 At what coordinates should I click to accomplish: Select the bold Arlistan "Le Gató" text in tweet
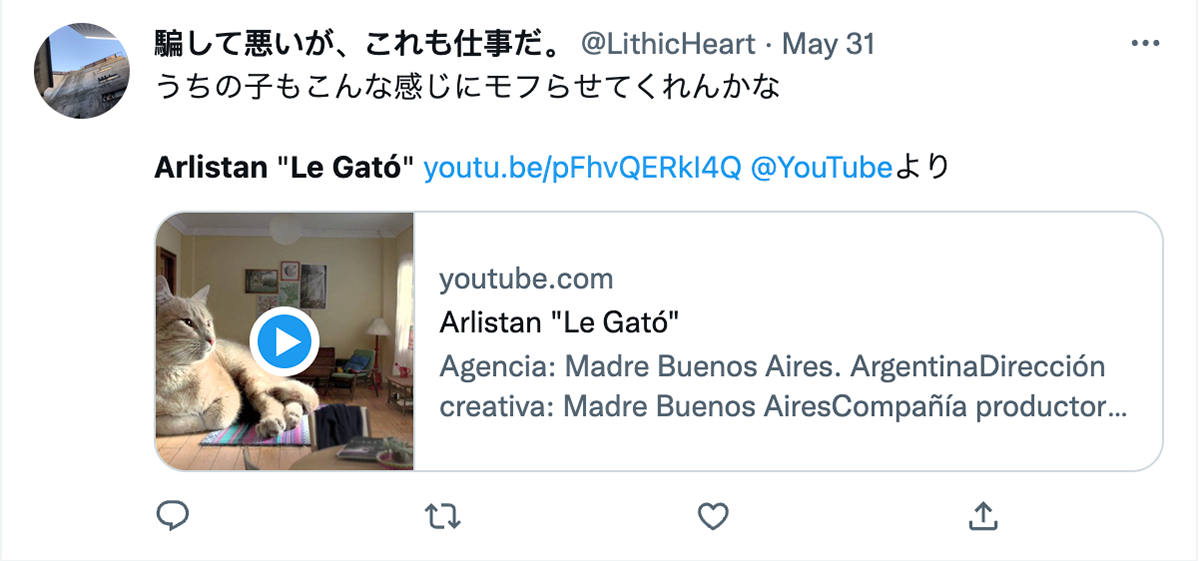(x=285, y=168)
